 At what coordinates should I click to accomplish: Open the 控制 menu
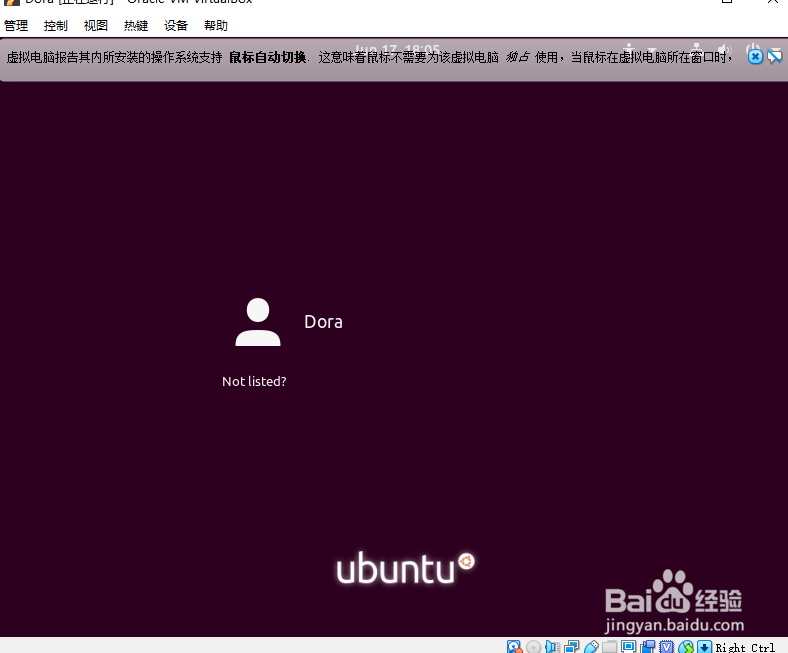pyautogui.click(x=56, y=26)
